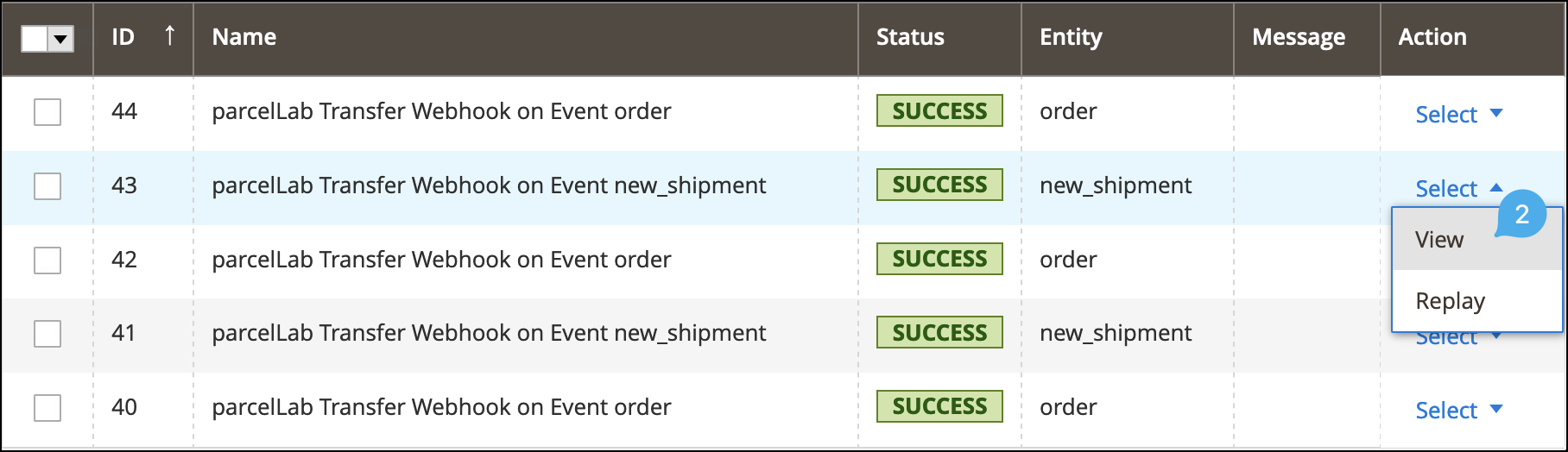1568x452 pixels.
Task: Choose View from the action menu
Action: [x=1439, y=240]
